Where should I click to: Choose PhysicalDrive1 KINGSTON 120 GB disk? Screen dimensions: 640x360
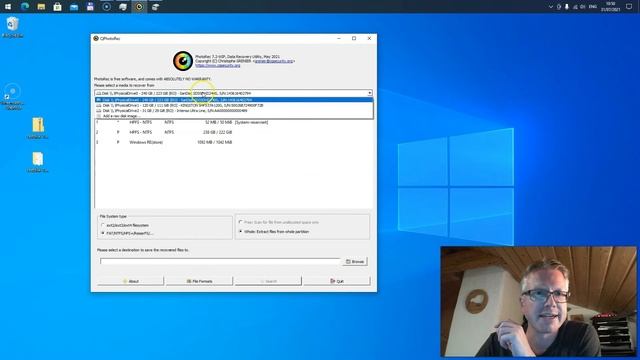click(x=234, y=105)
